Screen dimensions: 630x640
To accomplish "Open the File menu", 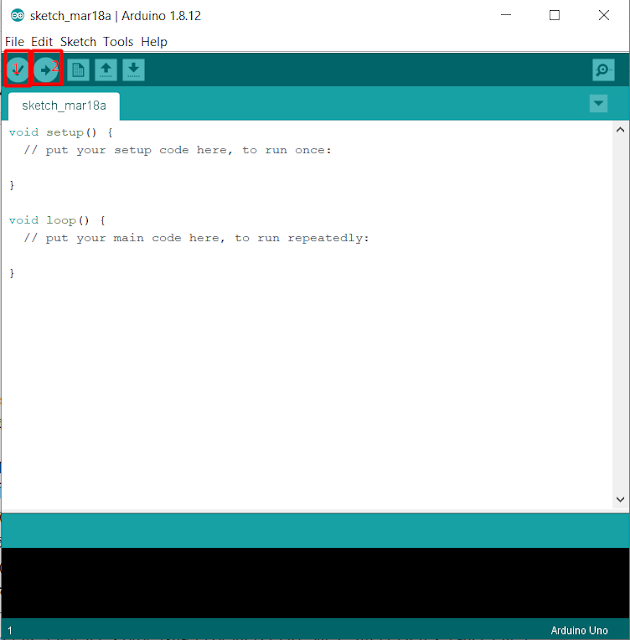I will (x=15, y=42).
